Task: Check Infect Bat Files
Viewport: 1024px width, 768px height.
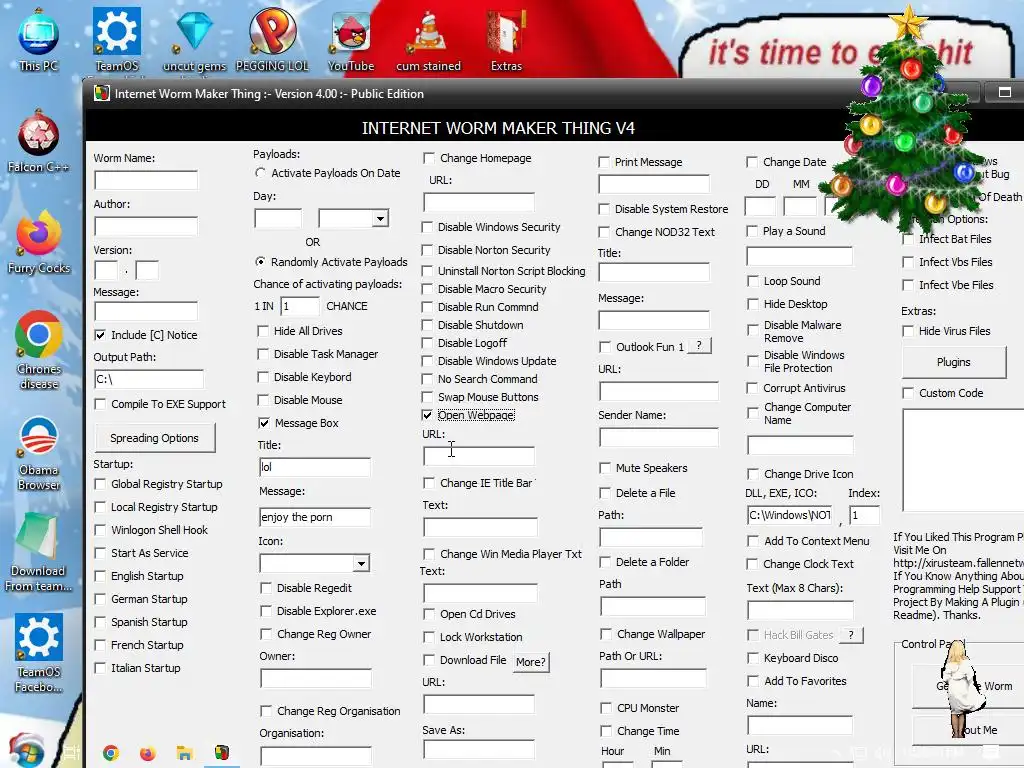Action: tap(908, 239)
